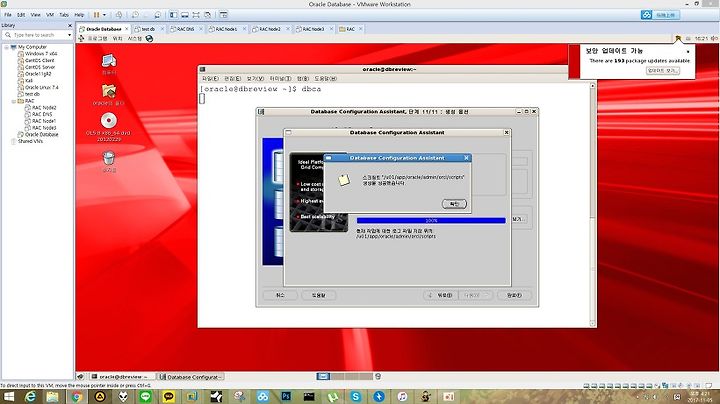Click the Pause VM toolbar icon
The image size is (720, 404).
coord(96,15)
